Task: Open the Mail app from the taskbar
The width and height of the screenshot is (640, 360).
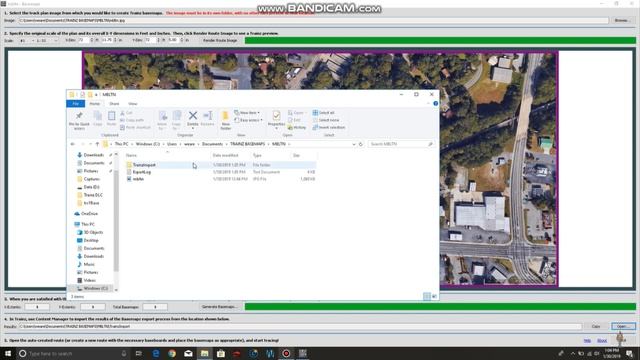Action: click(188, 353)
